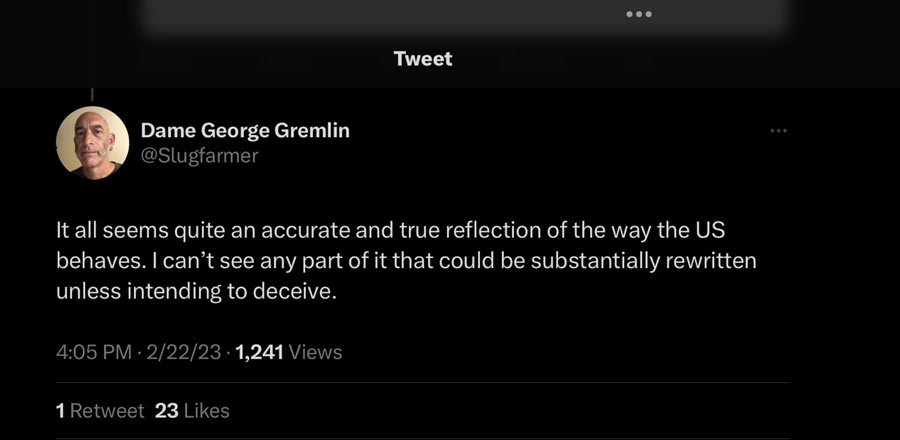Click the ellipsis in the top blurred bar
This screenshot has width=900, height=440.
637,15
